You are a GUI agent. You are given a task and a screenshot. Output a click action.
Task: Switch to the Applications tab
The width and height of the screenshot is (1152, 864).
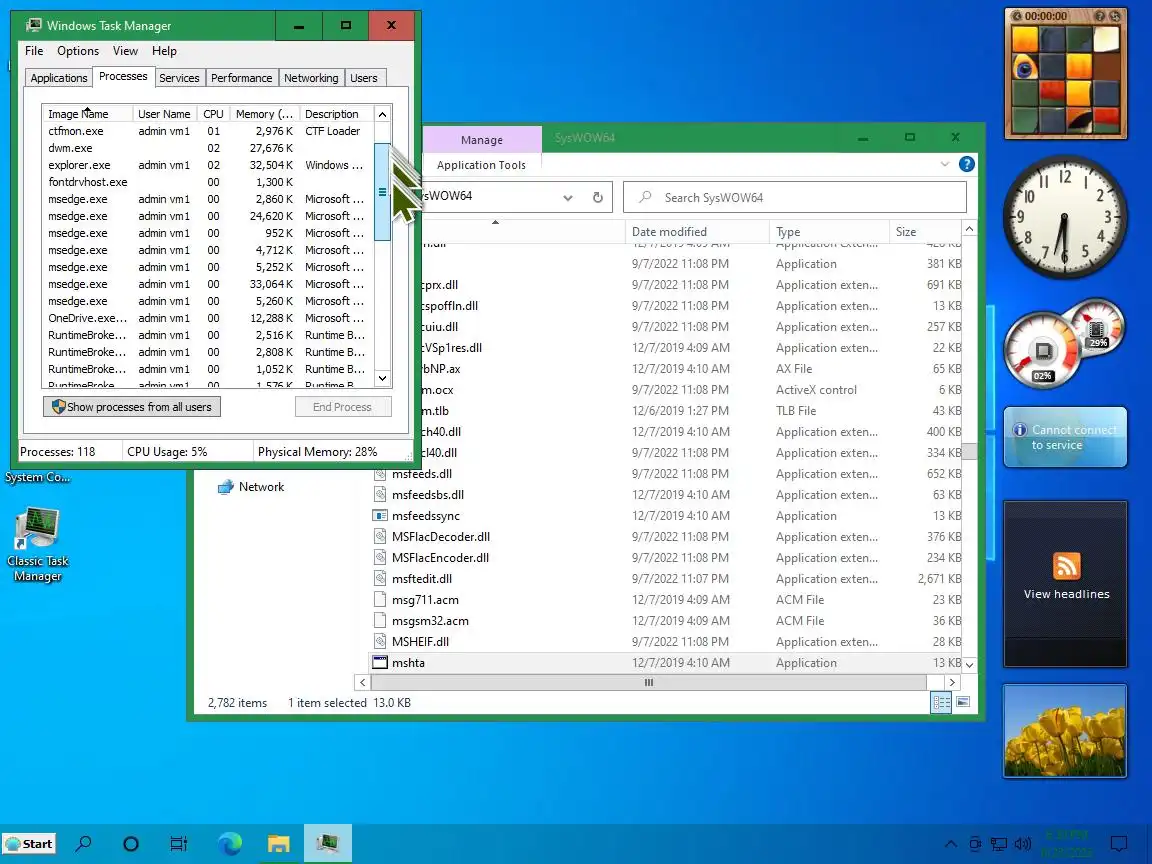59,78
